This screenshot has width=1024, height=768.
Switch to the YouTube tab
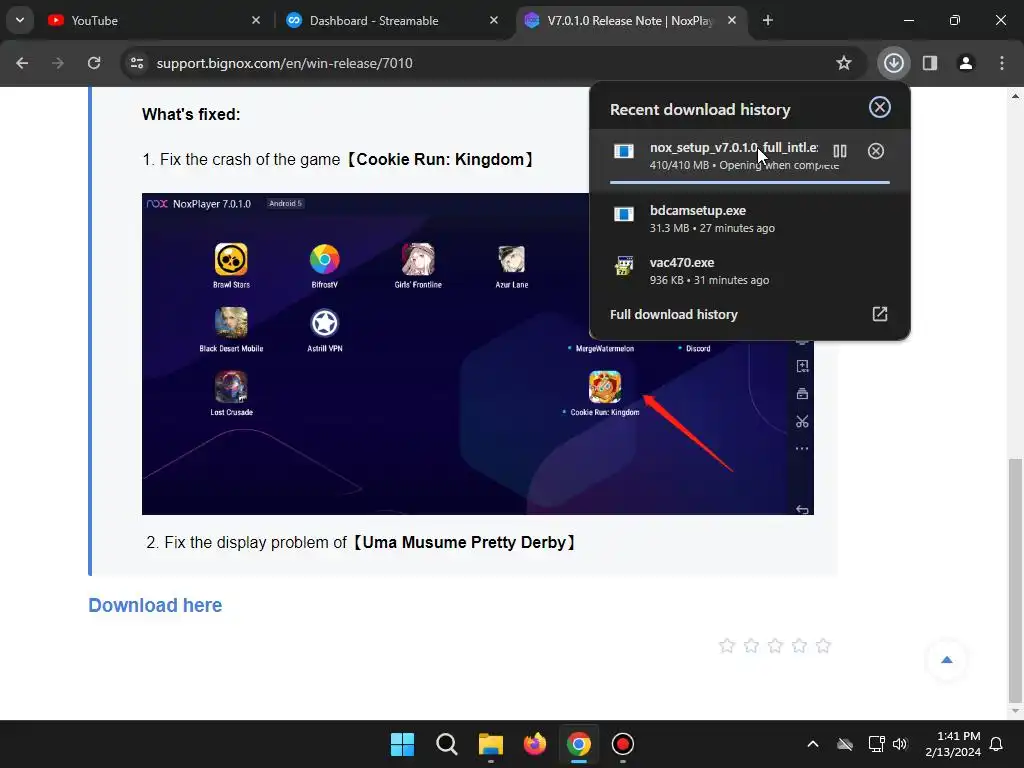[155, 21]
